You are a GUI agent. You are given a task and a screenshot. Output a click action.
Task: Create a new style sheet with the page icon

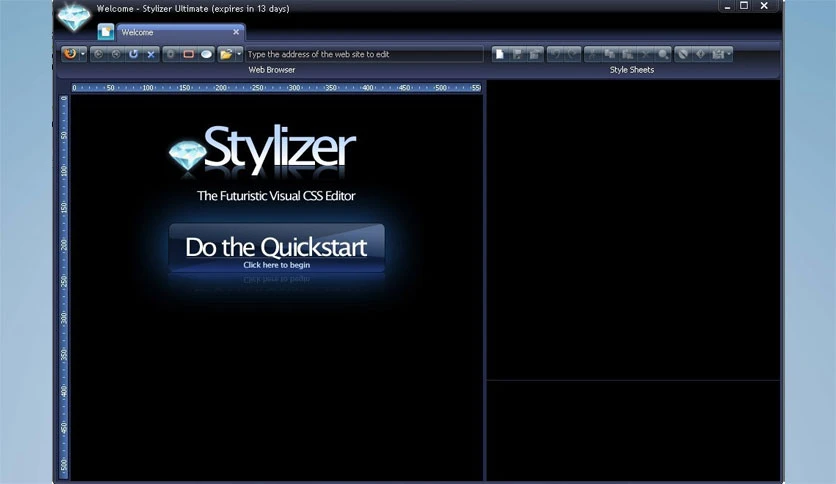tap(500, 54)
